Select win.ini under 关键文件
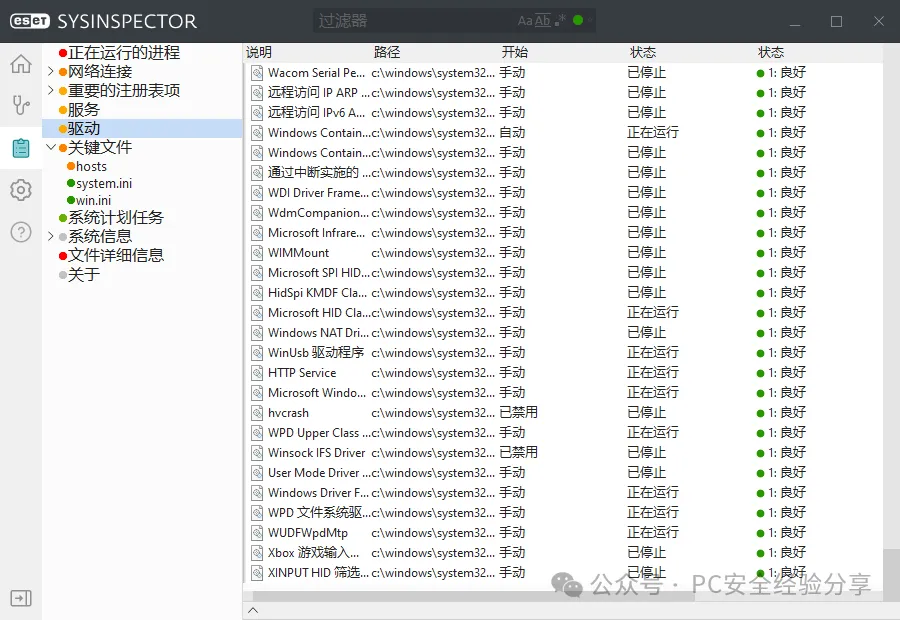900x620 pixels. click(94, 200)
